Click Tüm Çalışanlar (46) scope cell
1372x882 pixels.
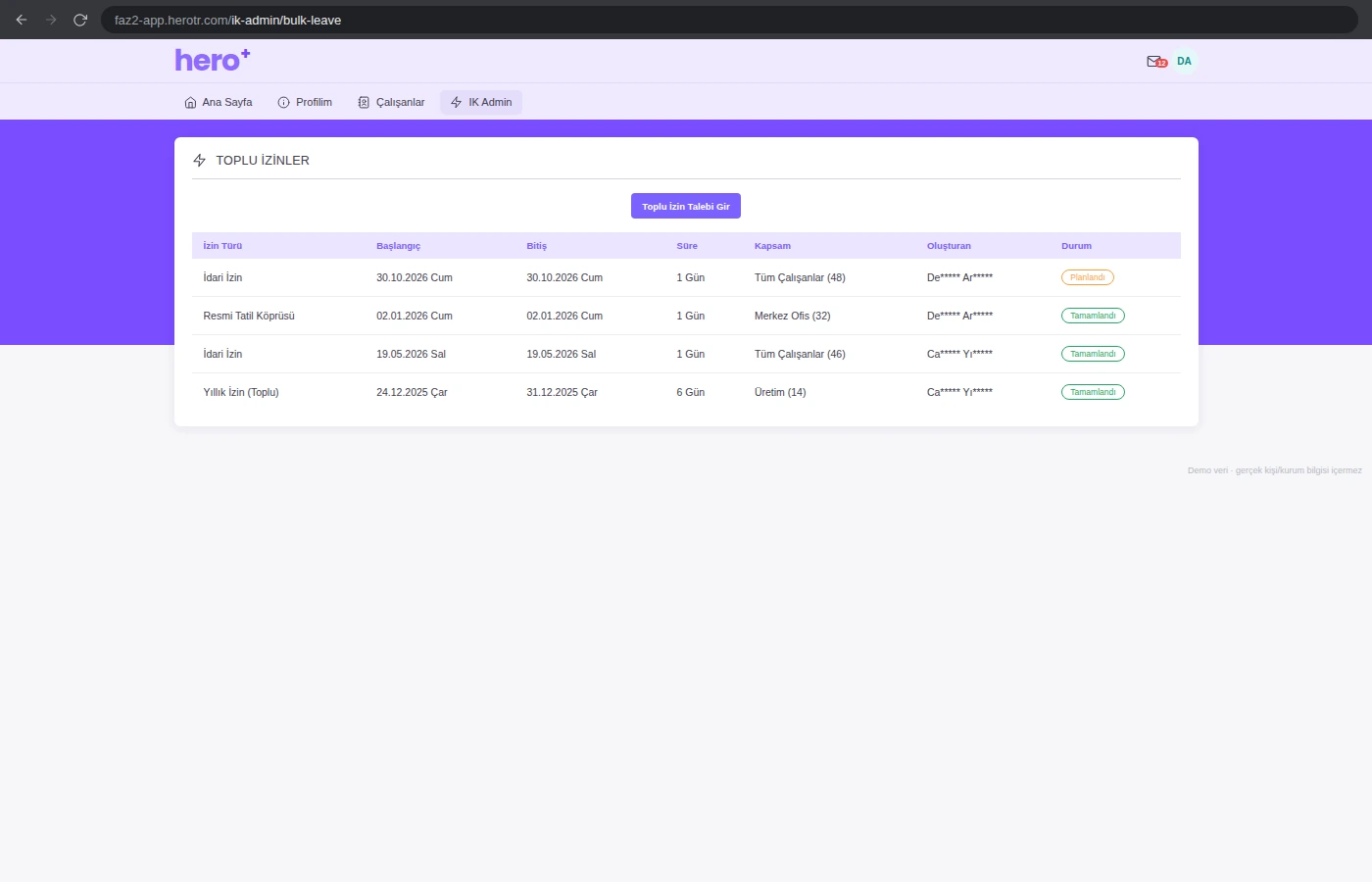coord(800,354)
